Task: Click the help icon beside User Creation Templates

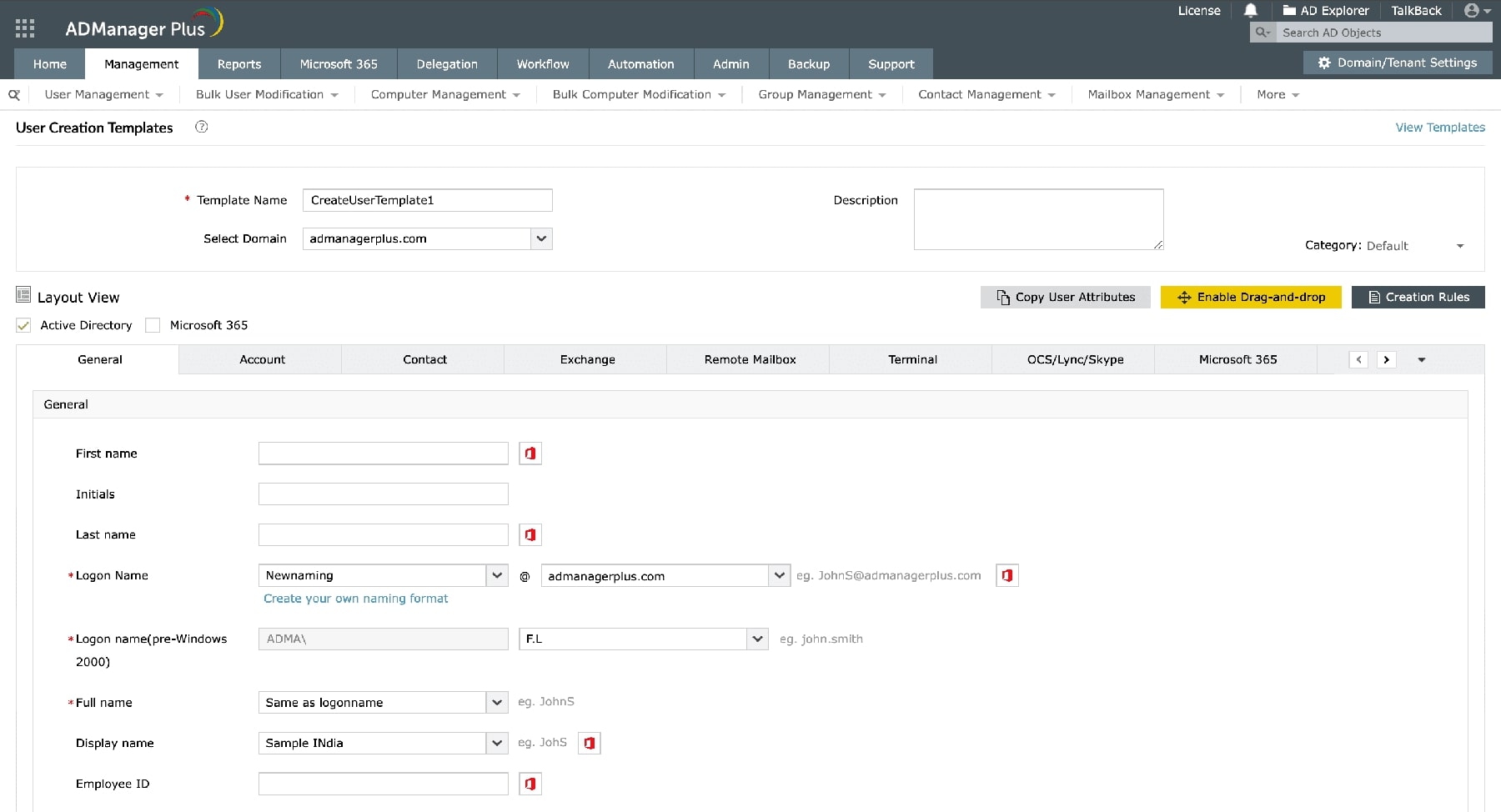Action: [201, 127]
